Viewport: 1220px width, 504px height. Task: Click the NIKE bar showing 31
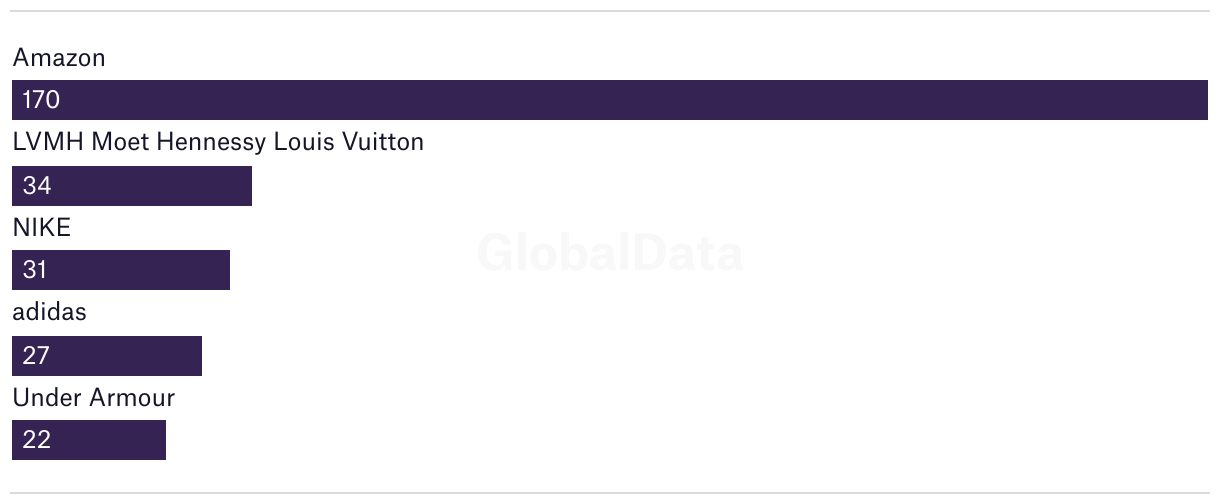click(121, 270)
